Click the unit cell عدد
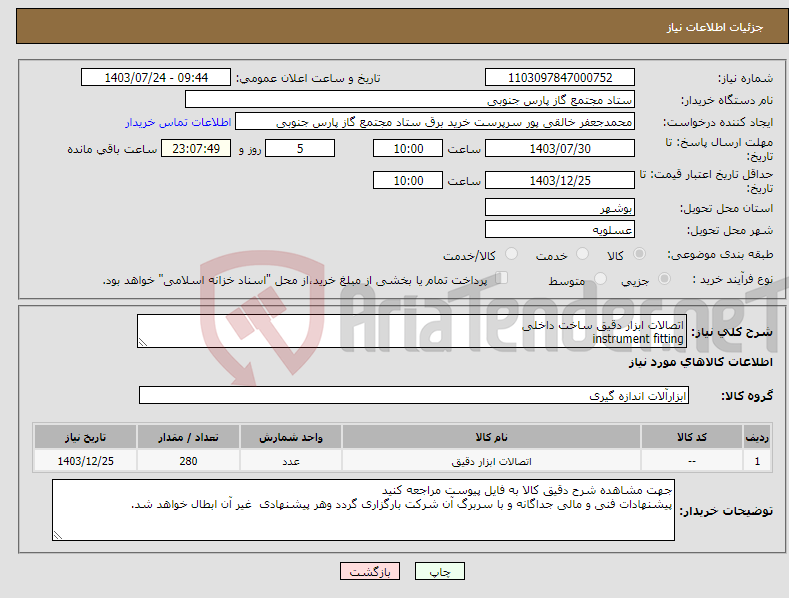This screenshot has height=598, width=789. (291, 461)
